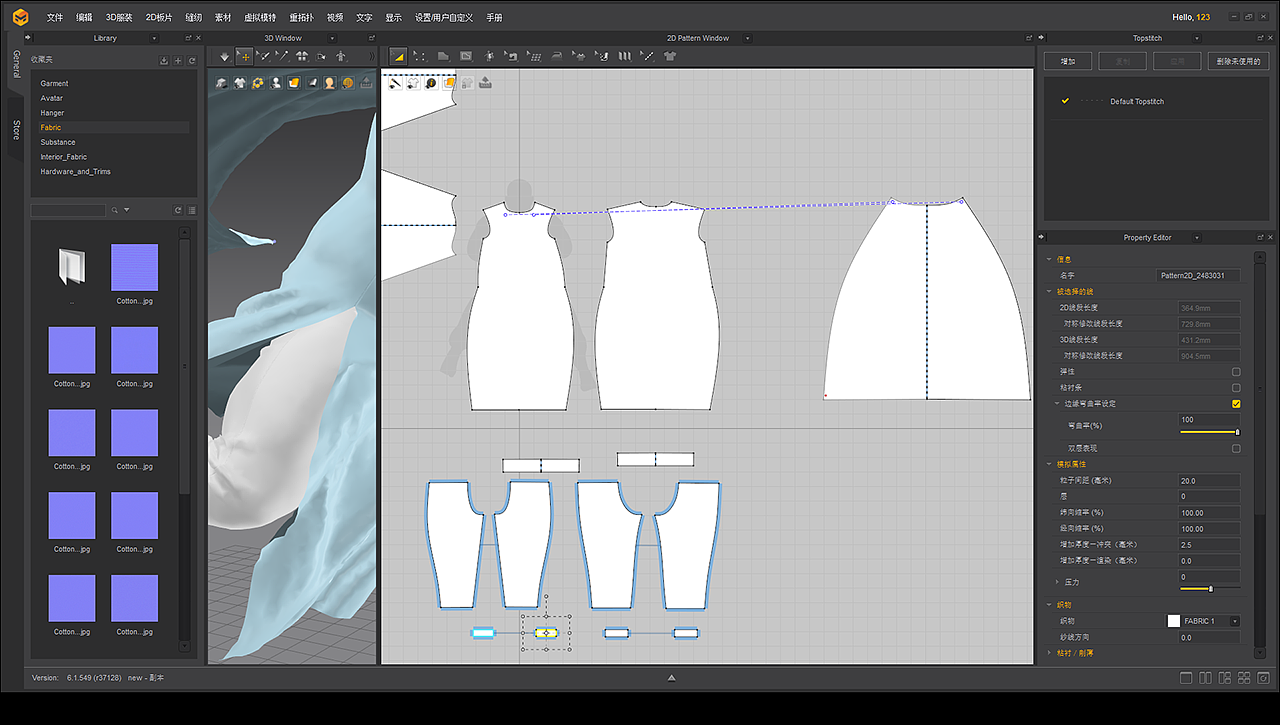Screen dimensions: 1280x725
Task: Open the Library panel dropdown arrow
Action: click(153, 38)
